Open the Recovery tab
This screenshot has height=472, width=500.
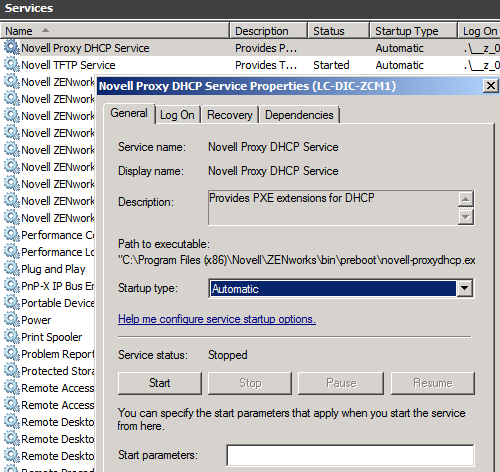(x=230, y=115)
